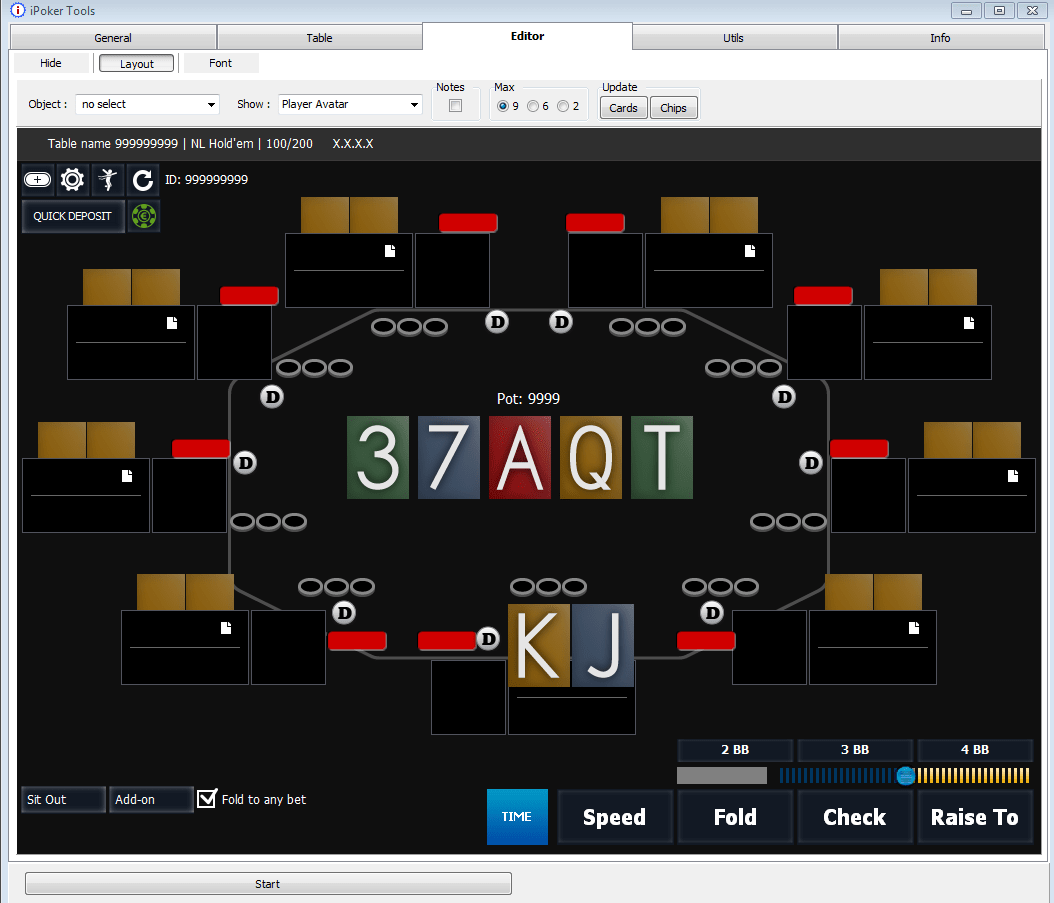The height and width of the screenshot is (903, 1054).
Task: Click the Start button
Action: 268,884
